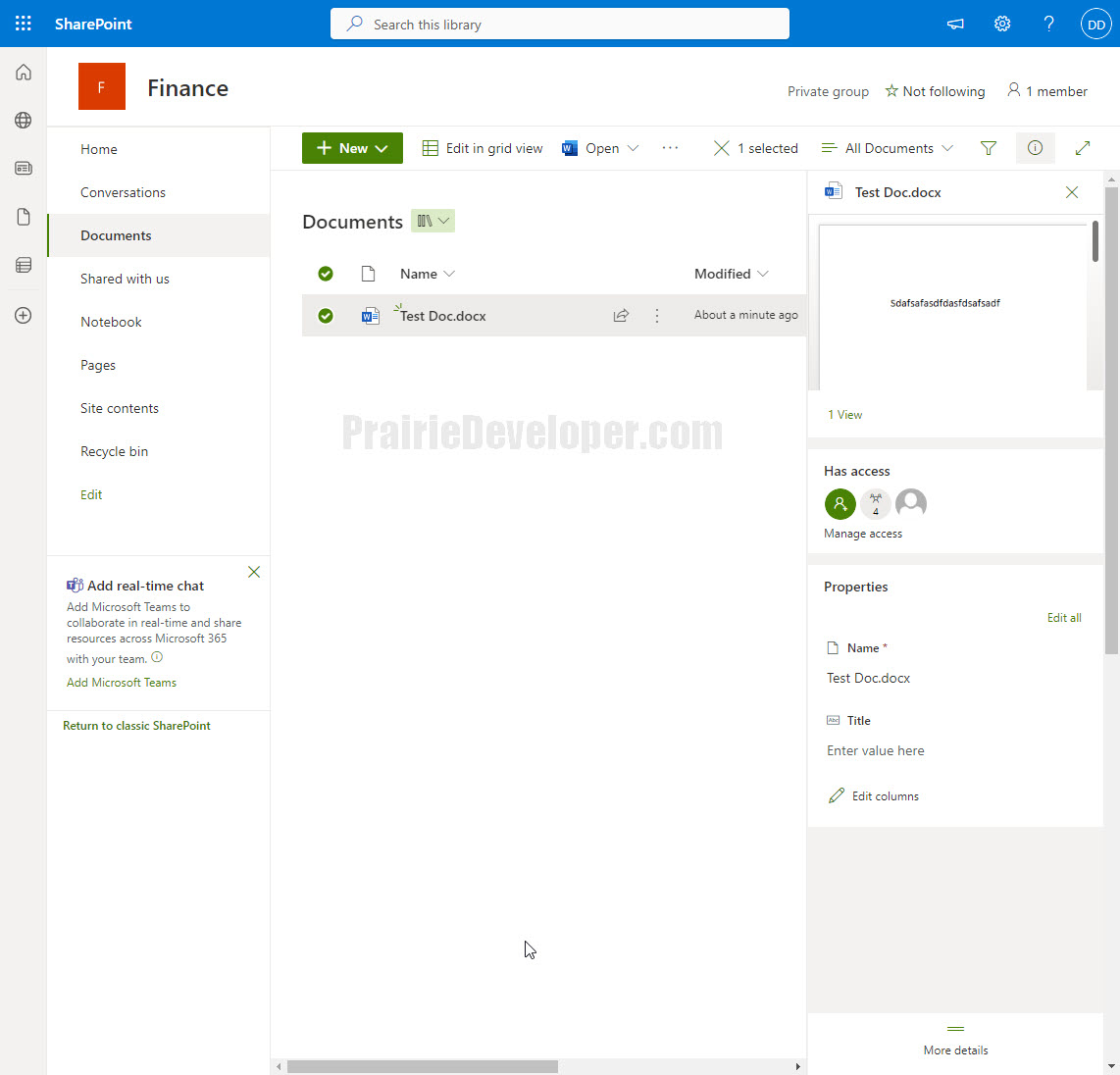
Task: Open the Modified column header menu
Action: tap(731, 274)
